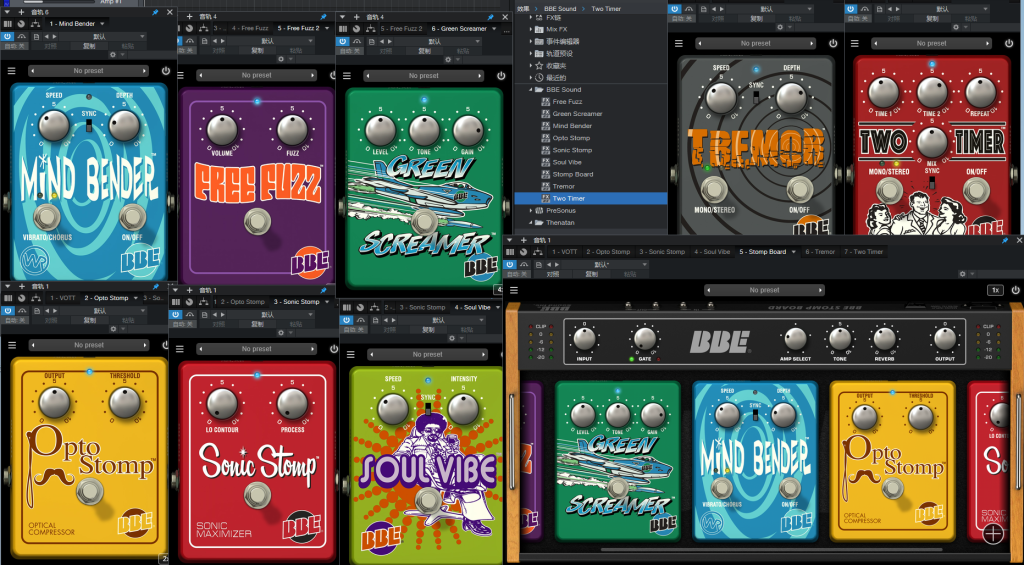Click Free Fuzz pedal footswitch
1024x565 pixels.
(x=257, y=222)
